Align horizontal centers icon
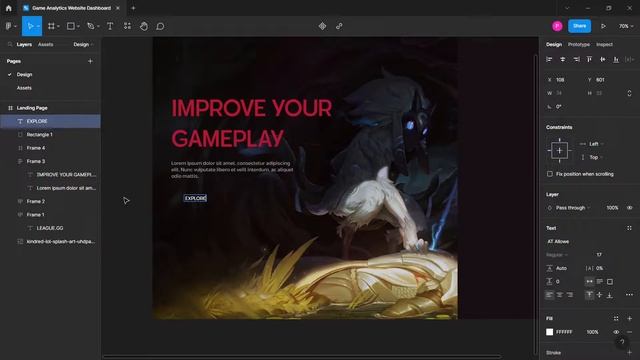 pyautogui.click(x=562, y=60)
